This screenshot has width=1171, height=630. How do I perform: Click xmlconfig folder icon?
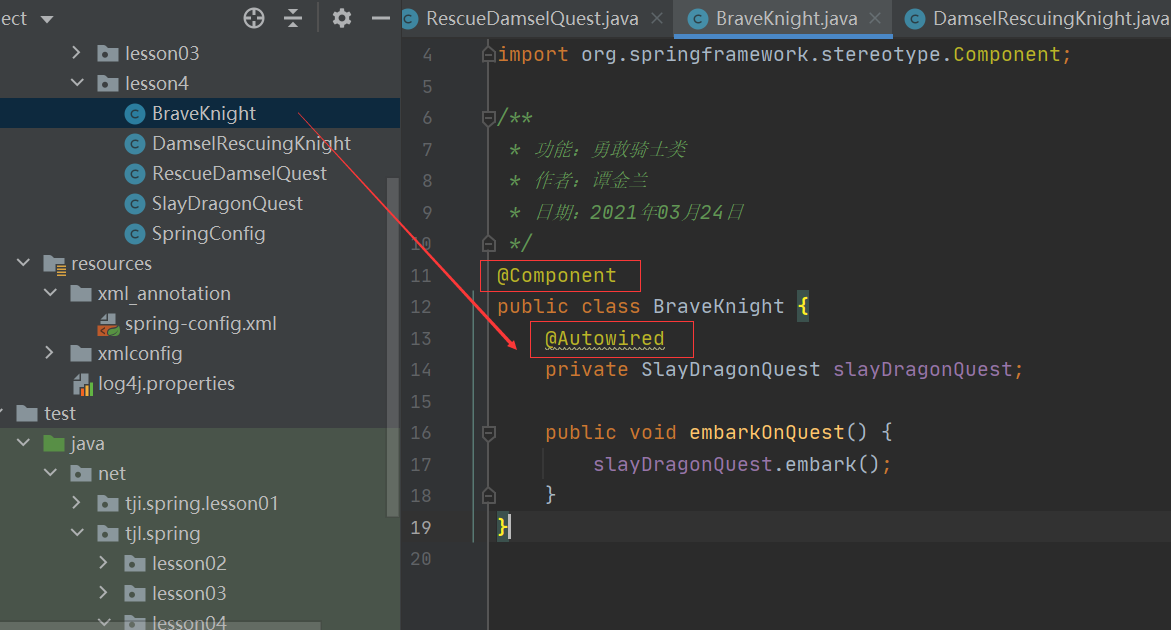click(x=81, y=353)
